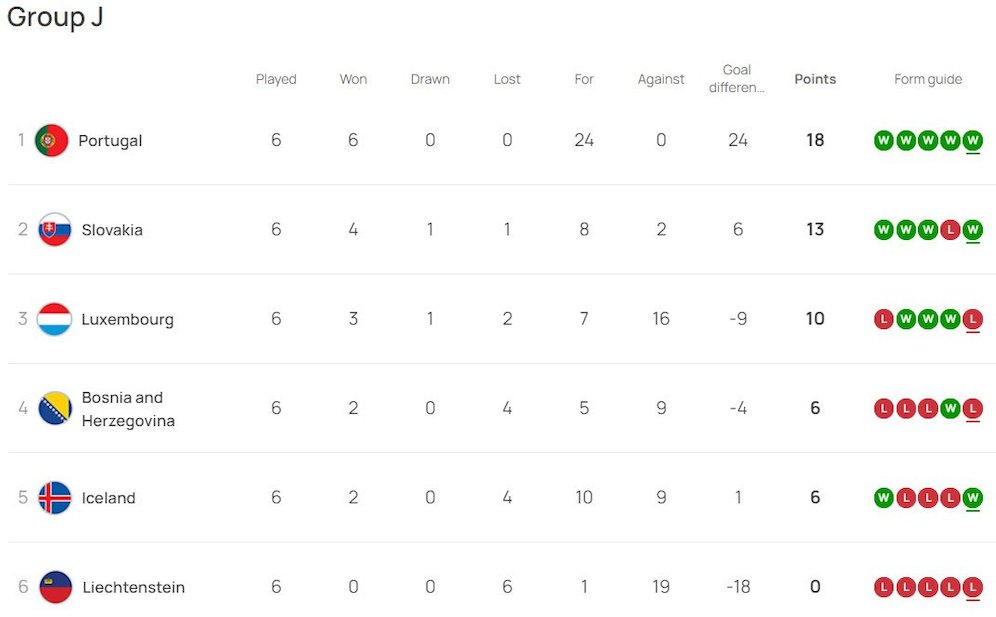Click Bosnia and Herzegovina's flag icon
This screenshot has height=617, width=996.
[55, 408]
